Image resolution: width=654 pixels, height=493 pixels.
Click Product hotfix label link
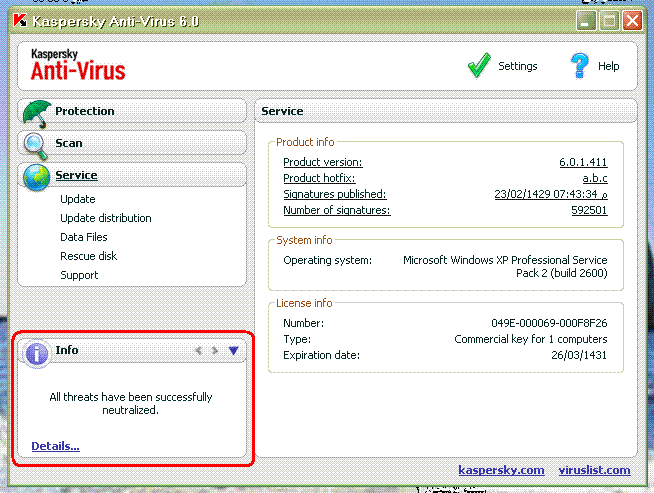pyautogui.click(x=319, y=178)
